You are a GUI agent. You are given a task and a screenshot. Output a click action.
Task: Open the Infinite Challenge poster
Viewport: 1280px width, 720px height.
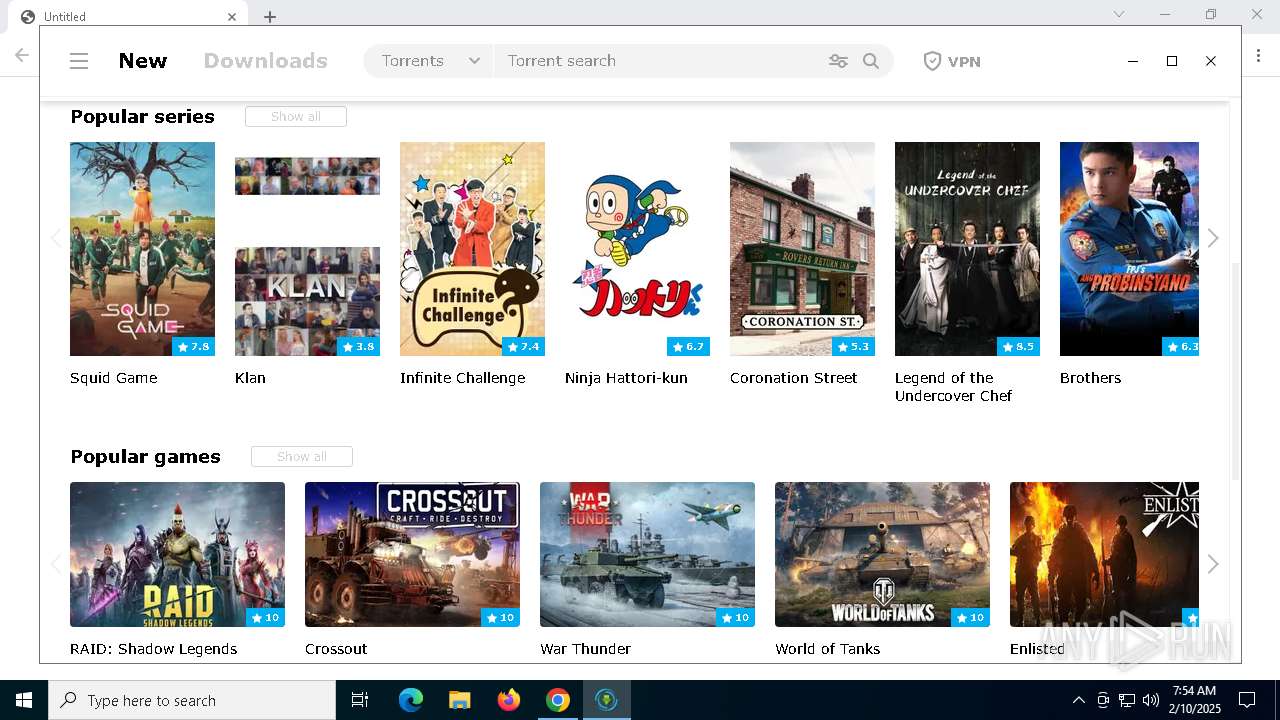tap(472, 249)
